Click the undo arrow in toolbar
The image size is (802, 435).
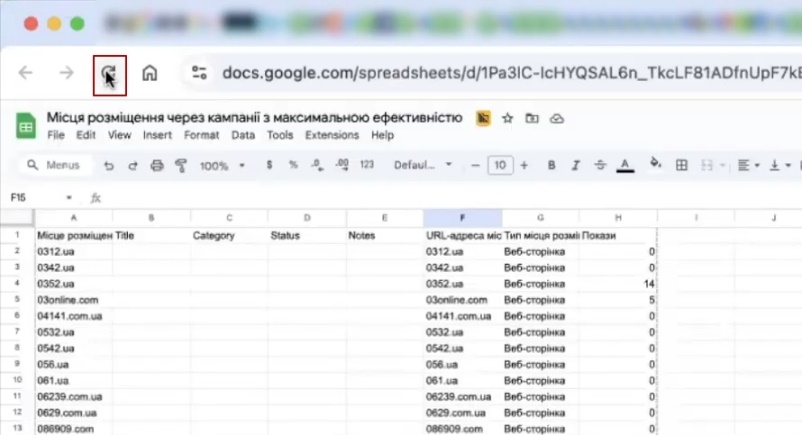point(109,165)
